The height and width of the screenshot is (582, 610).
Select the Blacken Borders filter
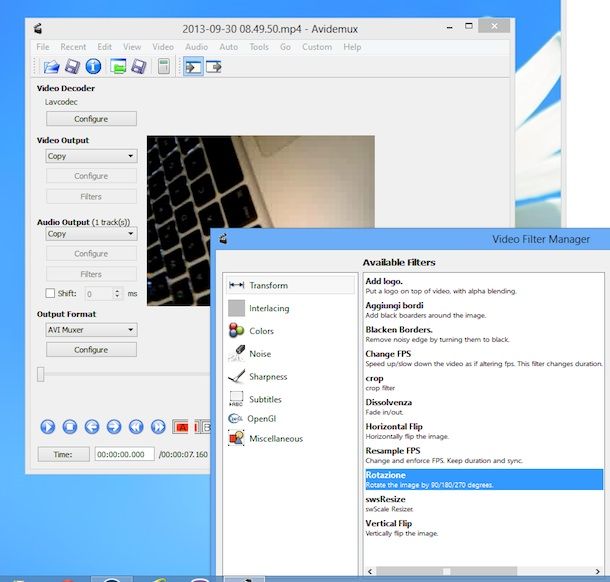pyautogui.click(x=484, y=334)
